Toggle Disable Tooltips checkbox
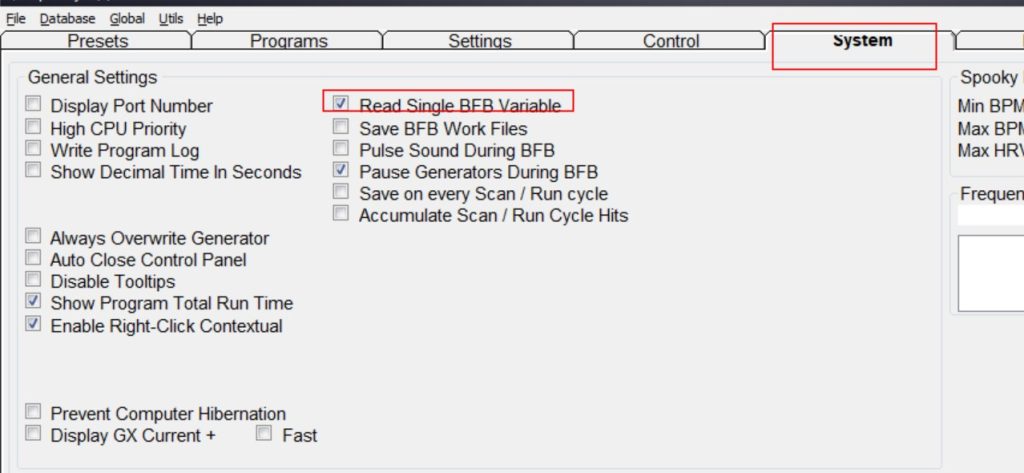Image resolution: width=1024 pixels, height=473 pixels. pos(34,280)
